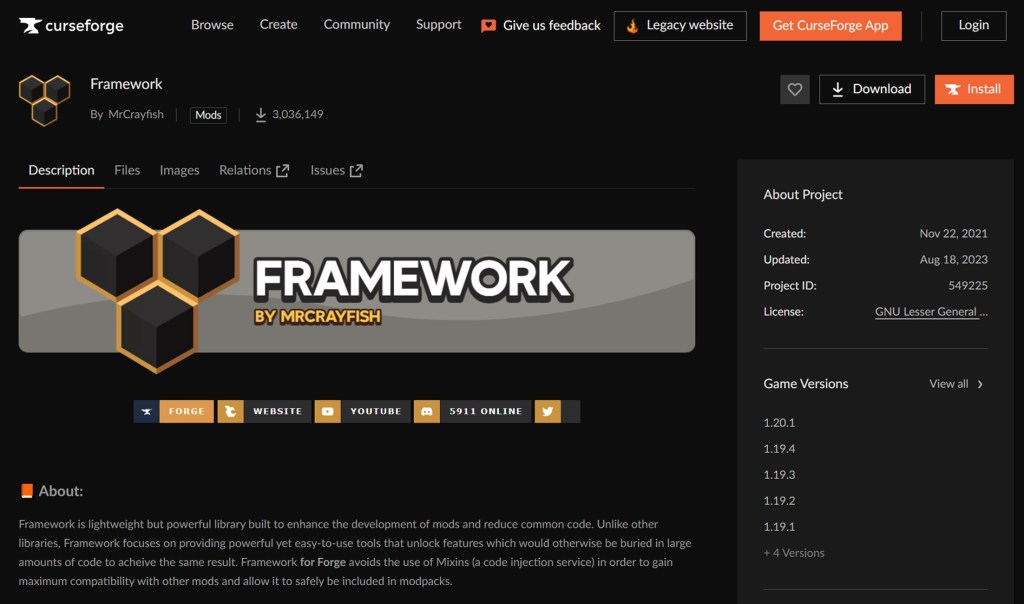This screenshot has width=1024, height=604.
Task: Click the 3,036,149 downloads count
Action: click(297, 114)
